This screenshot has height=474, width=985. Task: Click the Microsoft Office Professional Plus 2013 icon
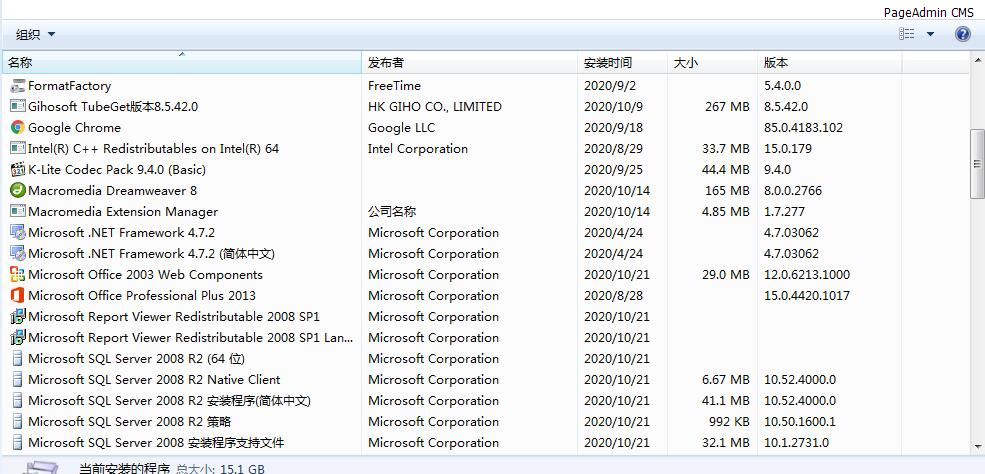[18, 295]
